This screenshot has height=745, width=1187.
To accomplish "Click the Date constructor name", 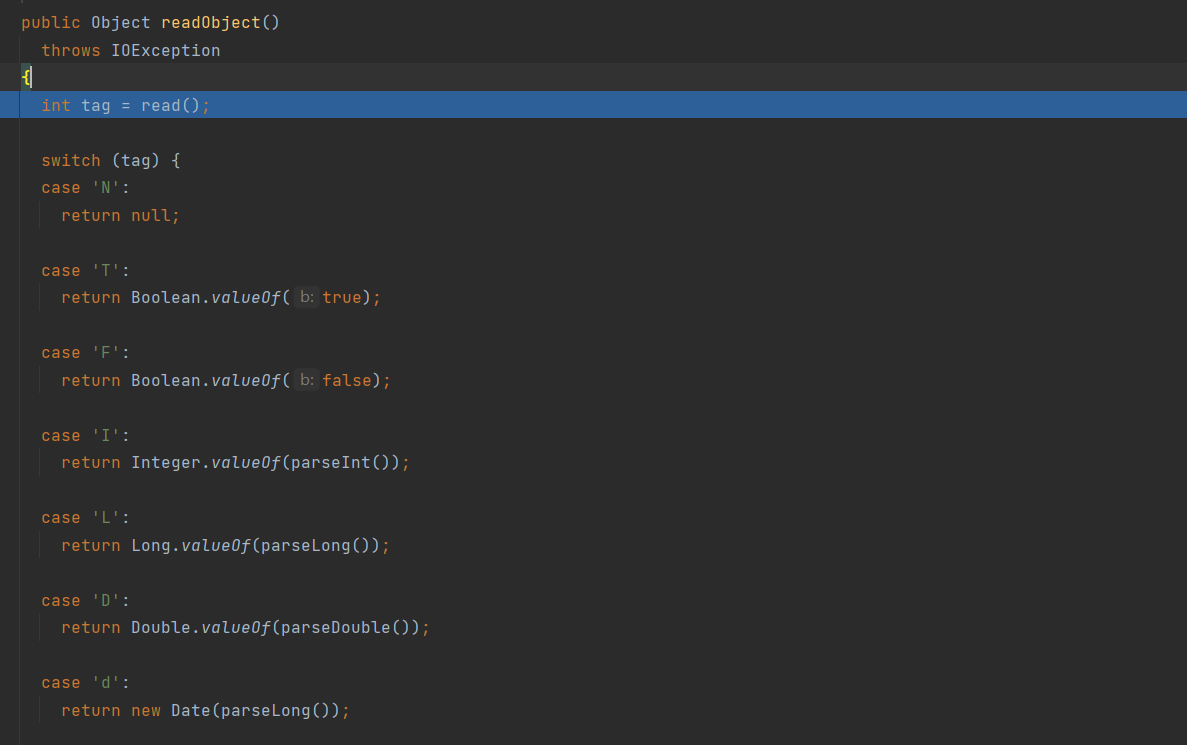I will (x=190, y=710).
